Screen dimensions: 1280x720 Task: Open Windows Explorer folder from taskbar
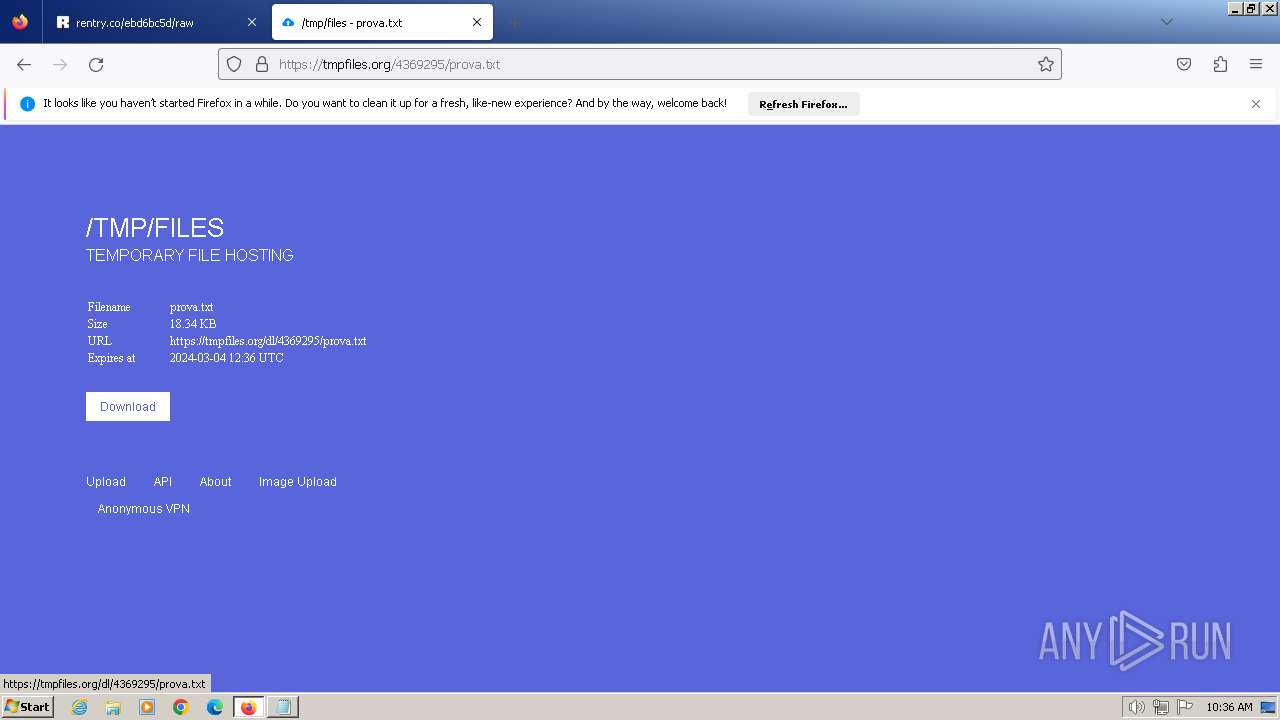113,707
